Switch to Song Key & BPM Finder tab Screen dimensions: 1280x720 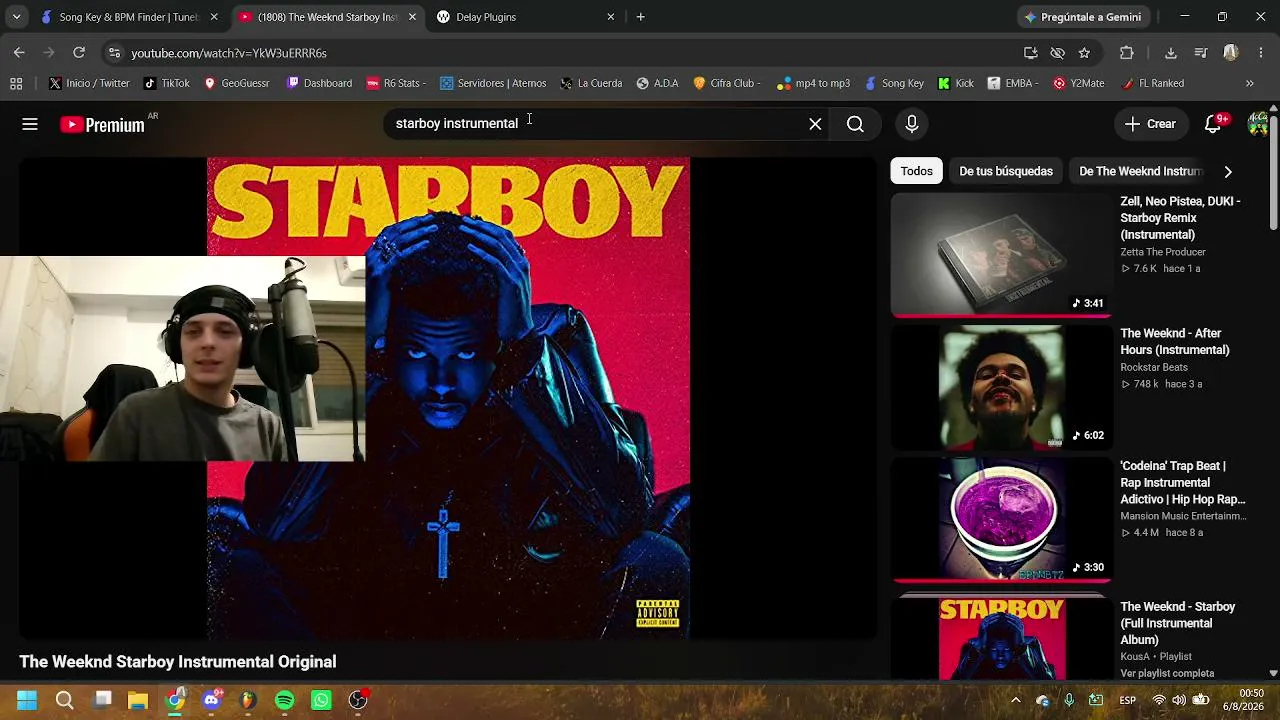pos(128,17)
